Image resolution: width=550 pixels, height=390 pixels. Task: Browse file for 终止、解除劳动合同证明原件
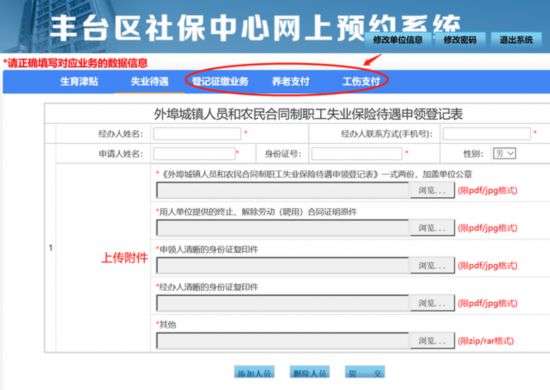pyautogui.click(x=432, y=228)
